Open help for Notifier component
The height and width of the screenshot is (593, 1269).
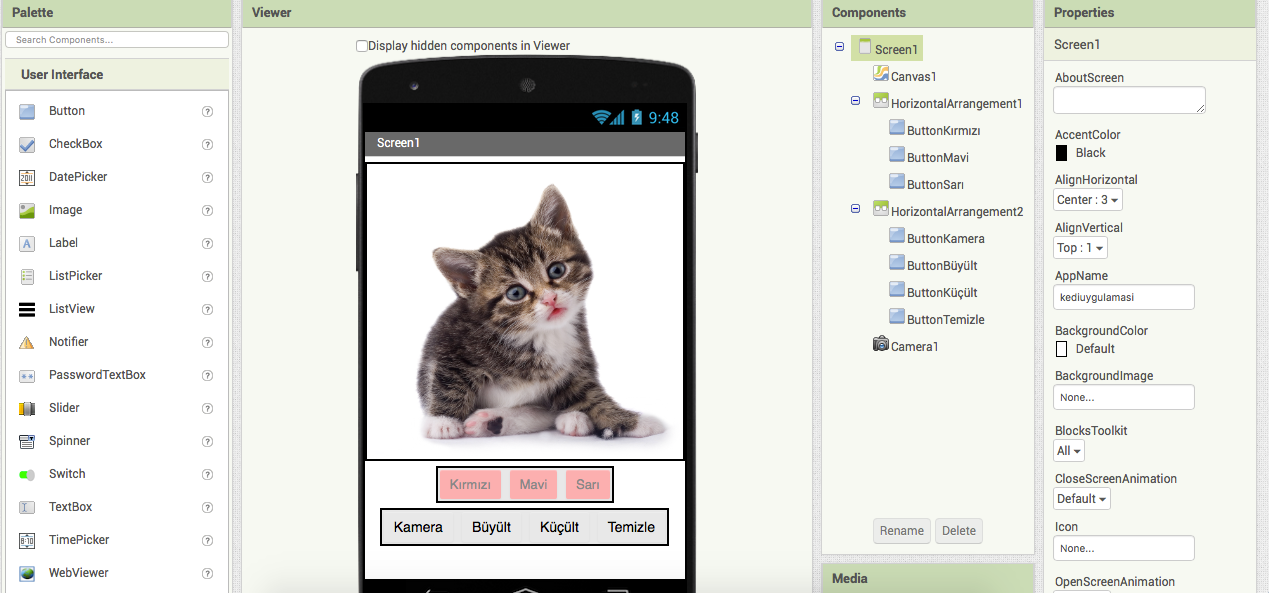click(207, 343)
